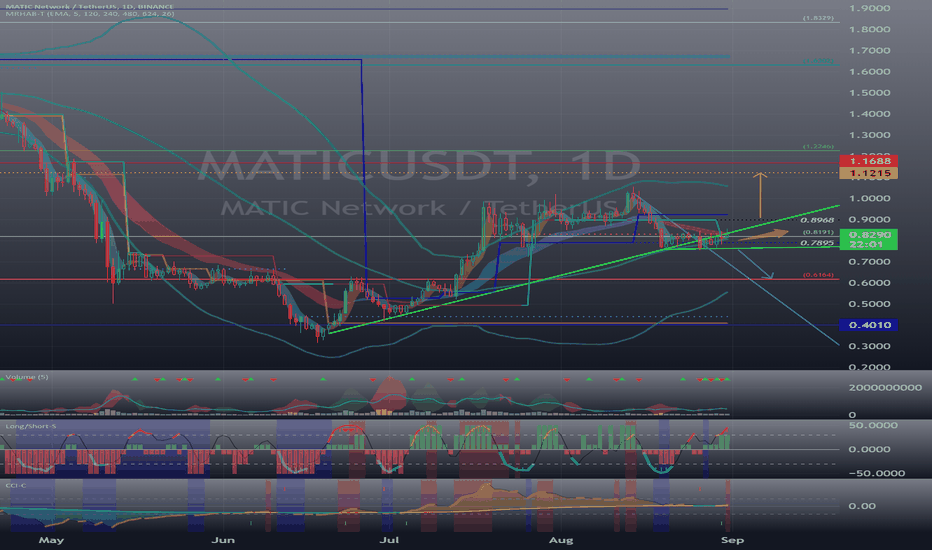This screenshot has width=932, height=550.
Task: Select the 0.7895 level label
Action: 817,243
